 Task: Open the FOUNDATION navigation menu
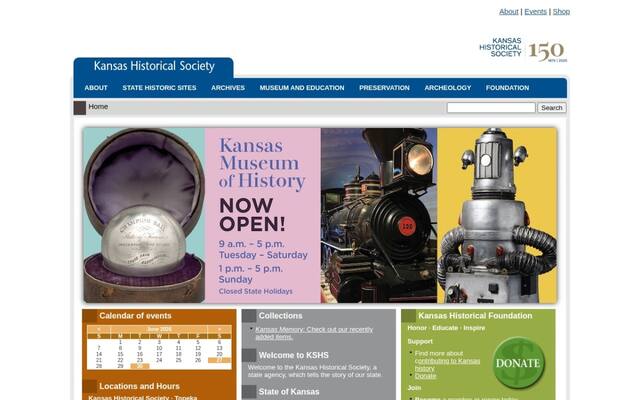507,88
